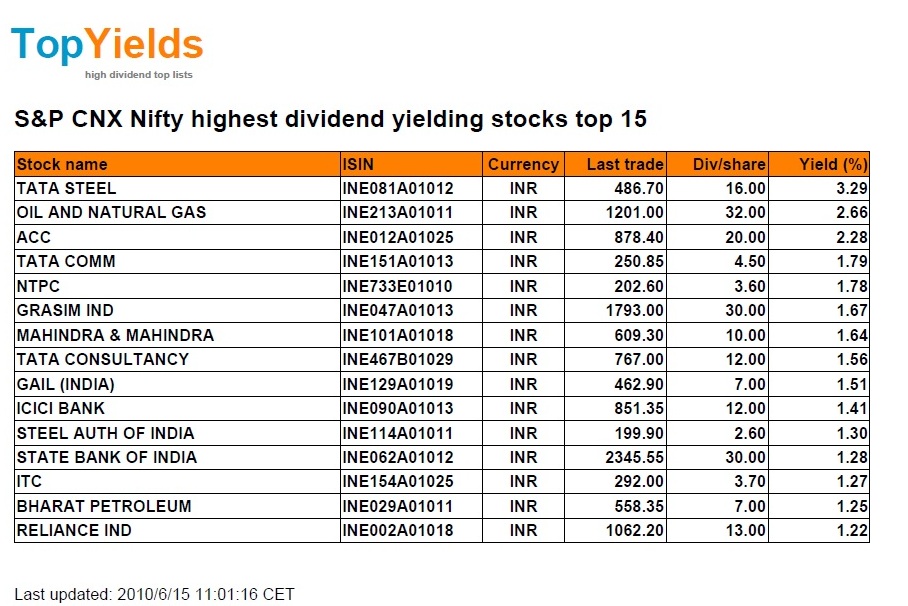Click the Last trade column header

coord(625,164)
